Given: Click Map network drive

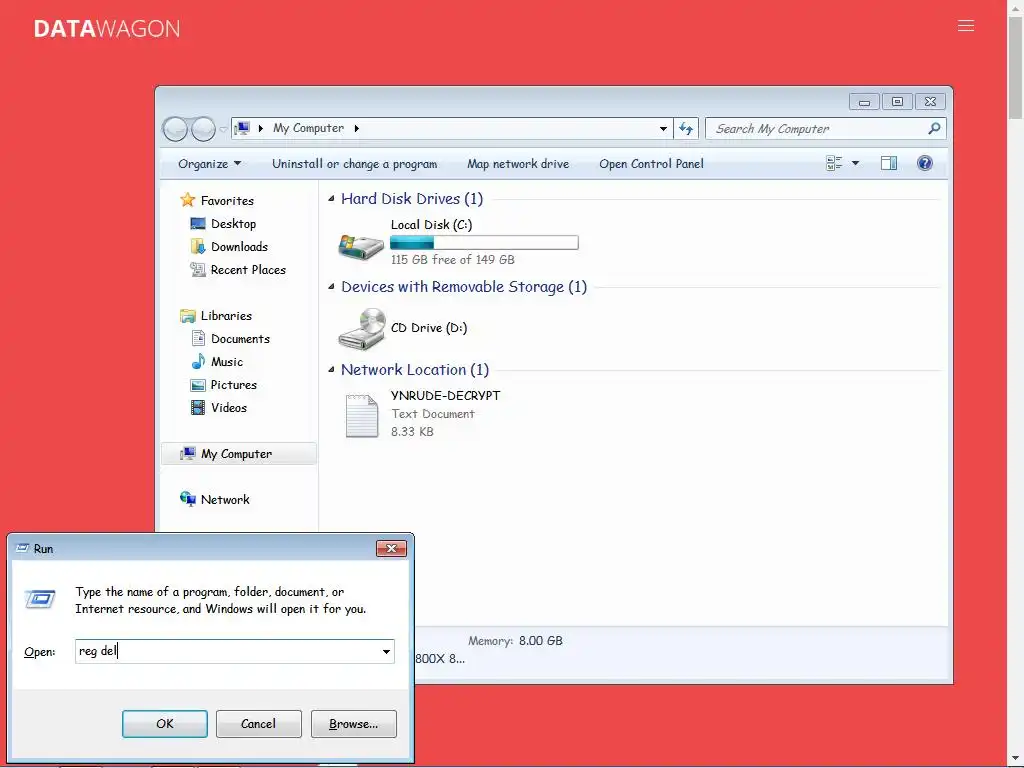Looking at the screenshot, I should click(518, 164).
